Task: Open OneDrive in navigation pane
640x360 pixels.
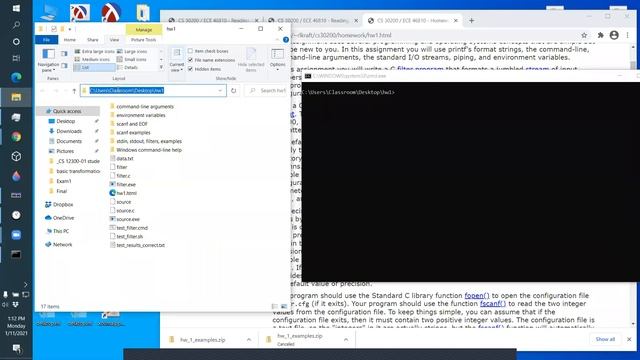Action: point(63,218)
